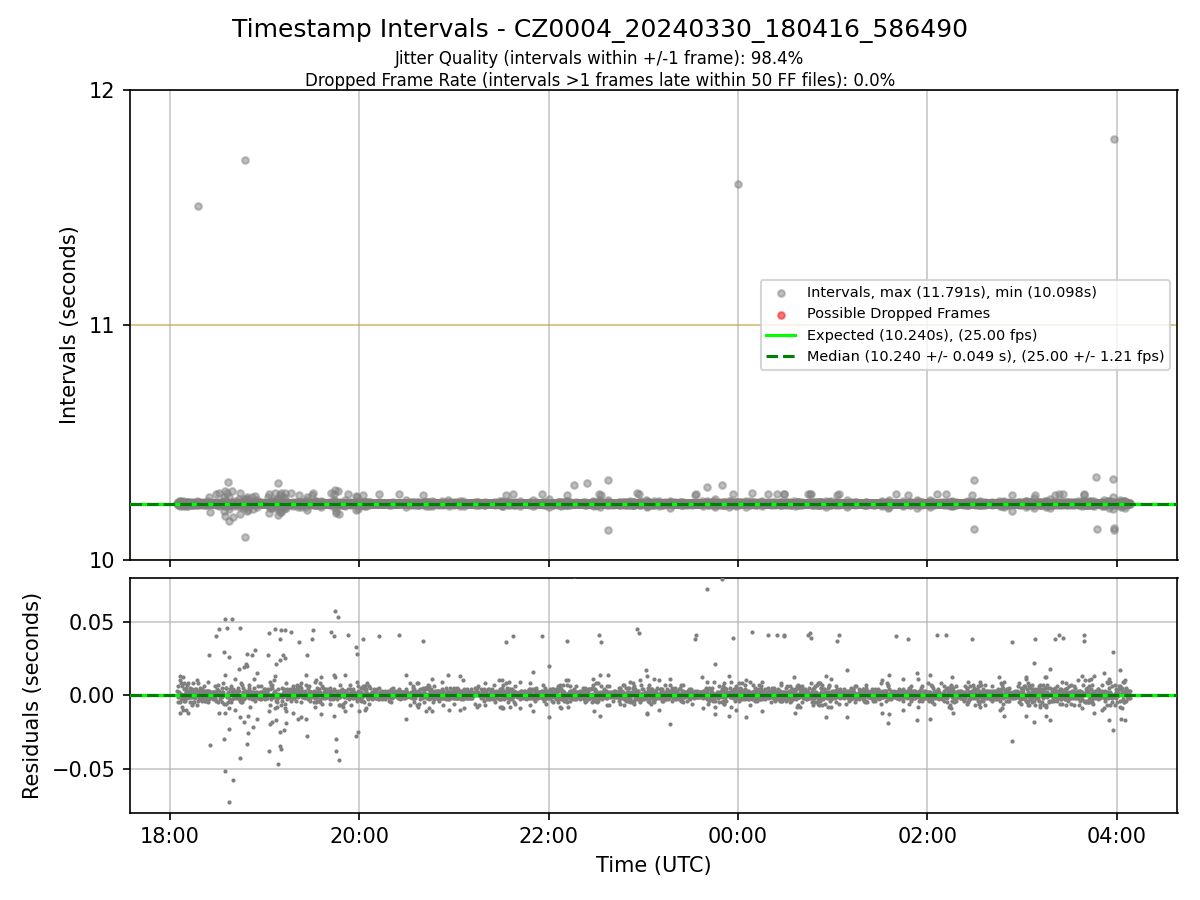The image size is (1200, 900).
Task: Select legend entry 'Intervals, max (11.791s), min (10.098s)'
Action: pos(952,292)
